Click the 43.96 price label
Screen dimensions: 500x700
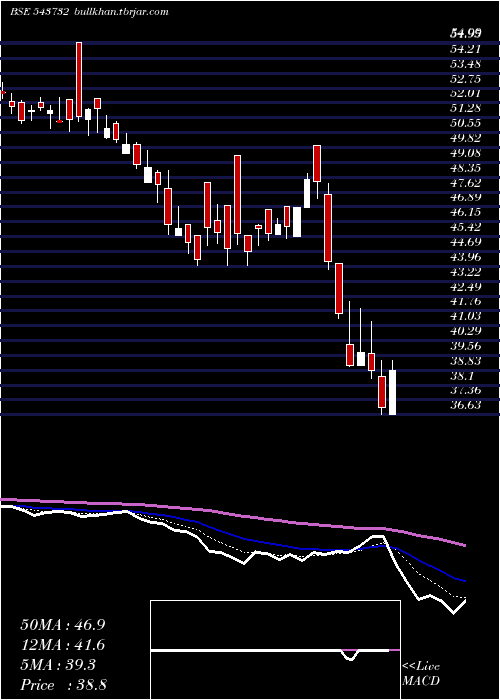tap(466, 257)
